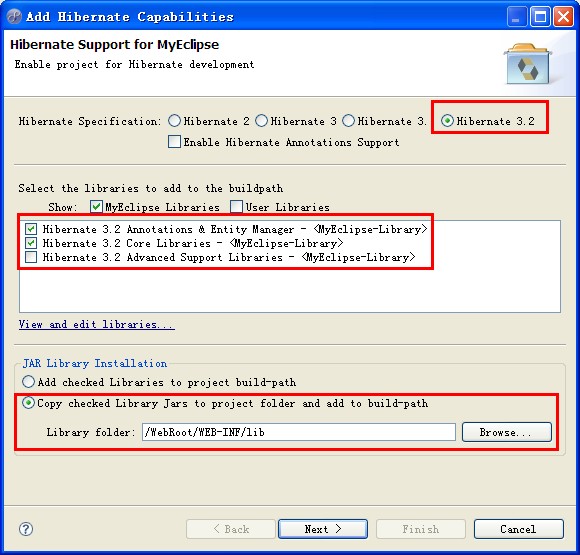Image resolution: width=580 pixels, height=555 pixels.
Task: Click the Hibernate wizard banner icon
Action: point(527,64)
